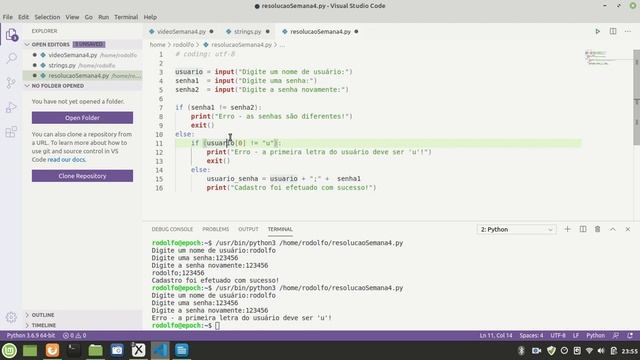640x360 pixels.
Task: Open the volume tray icon
Action: (601, 351)
